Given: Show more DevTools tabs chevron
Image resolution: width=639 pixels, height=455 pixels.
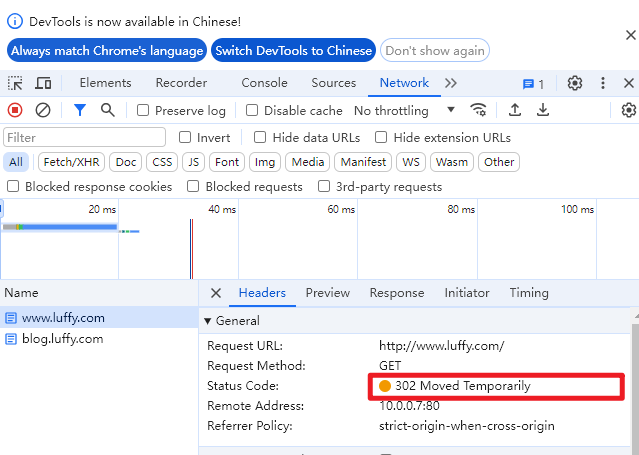Looking at the screenshot, I should pyautogui.click(x=451, y=83).
